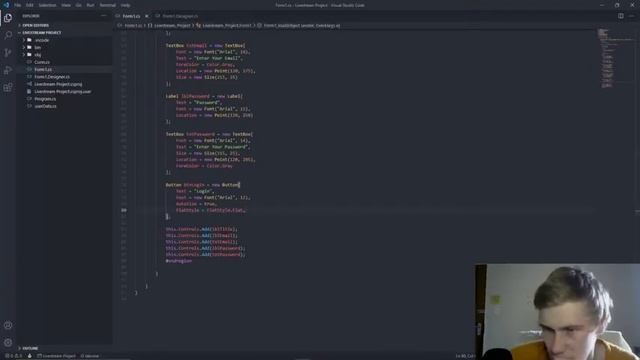Click the Button btnLogin declaration line

coord(203,185)
